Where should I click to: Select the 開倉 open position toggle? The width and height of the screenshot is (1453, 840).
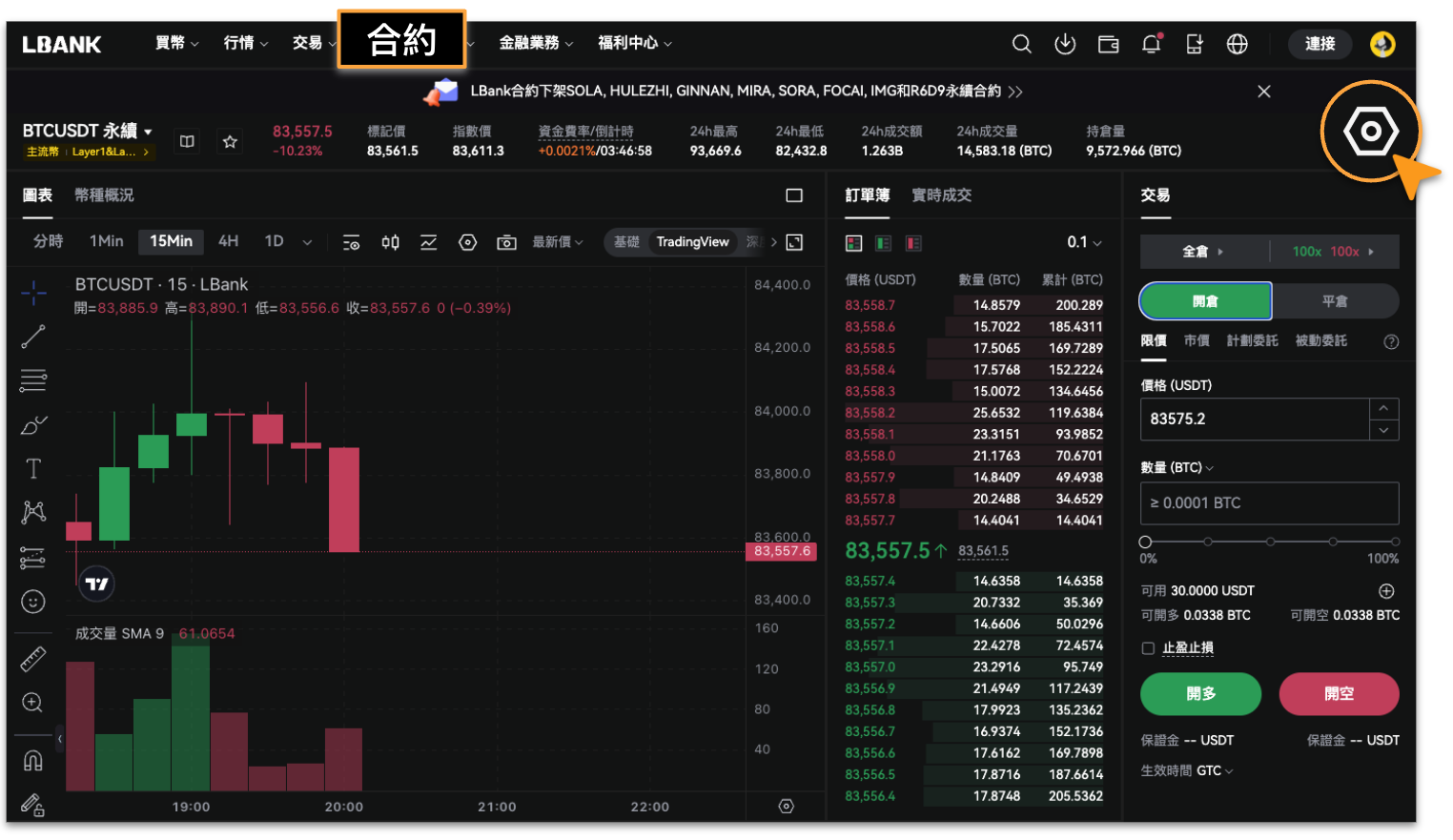[x=1205, y=301]
